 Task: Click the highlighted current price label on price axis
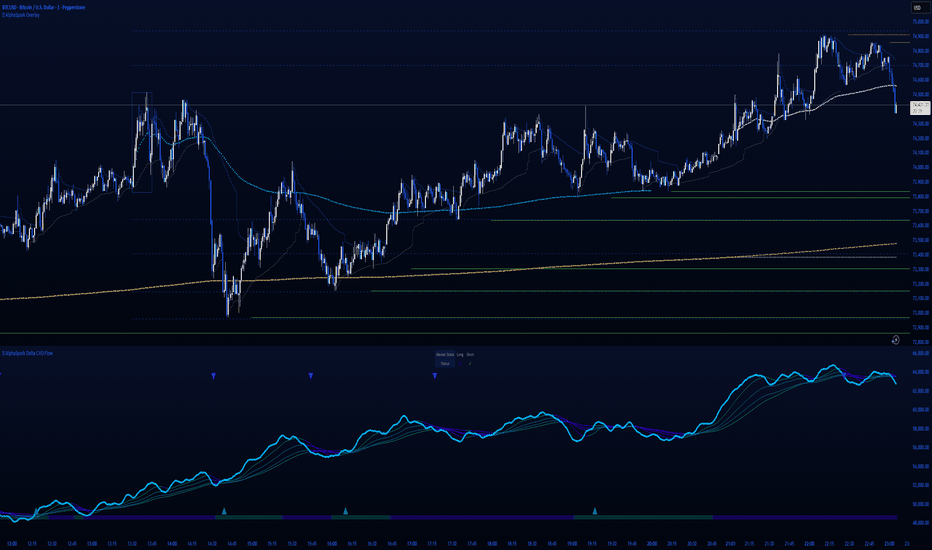[916, 105]
